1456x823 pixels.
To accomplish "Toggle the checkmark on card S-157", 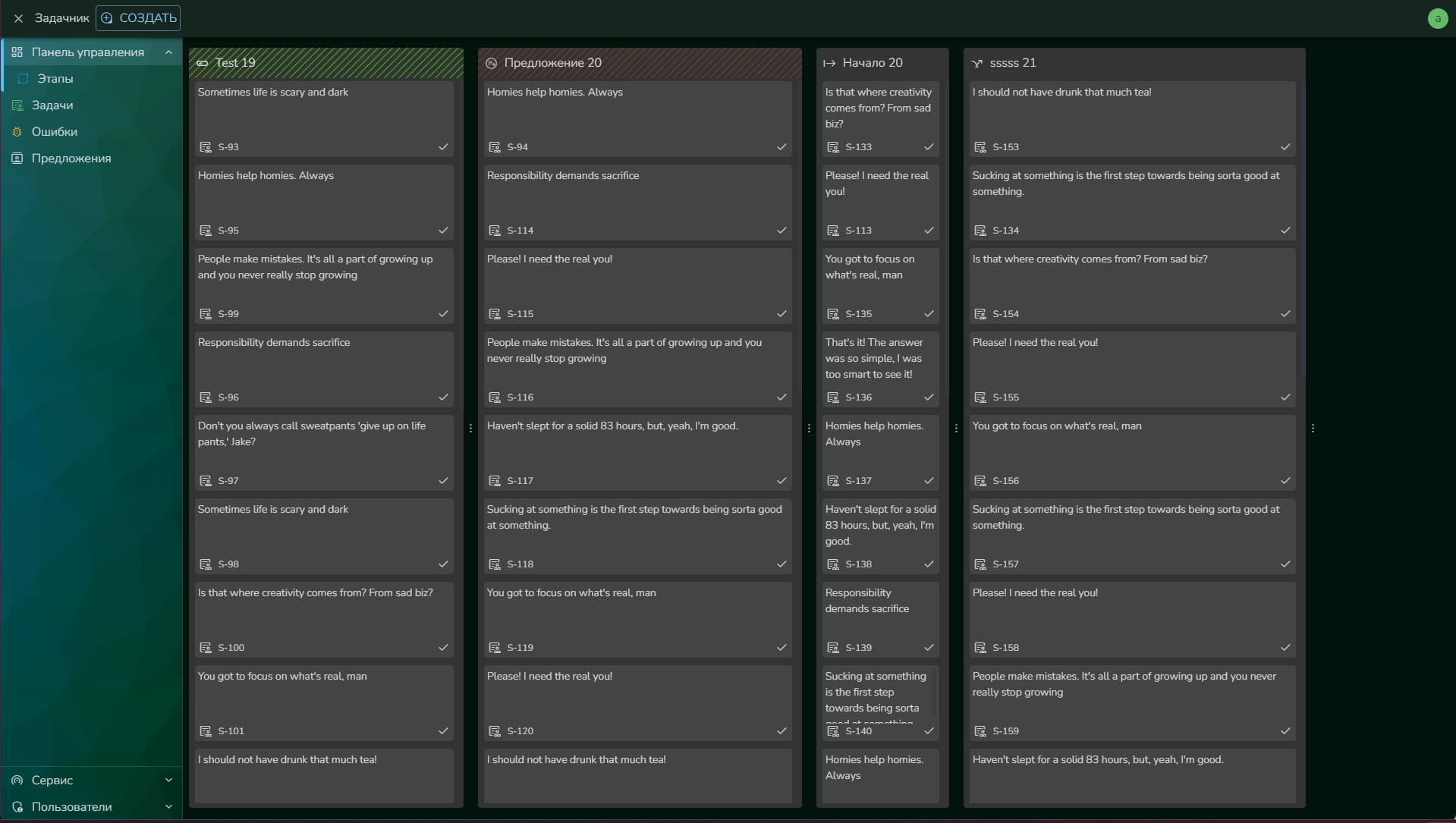I will (x=1285, y=564).
